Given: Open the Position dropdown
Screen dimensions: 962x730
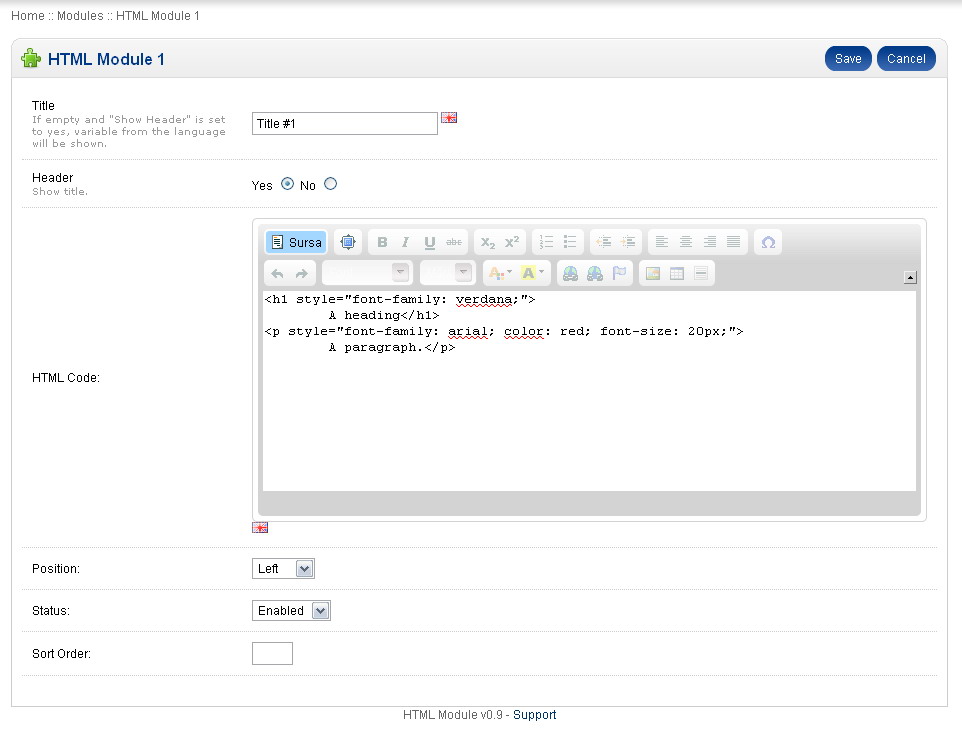Looking at the screenshot, I should pos(283,569).
